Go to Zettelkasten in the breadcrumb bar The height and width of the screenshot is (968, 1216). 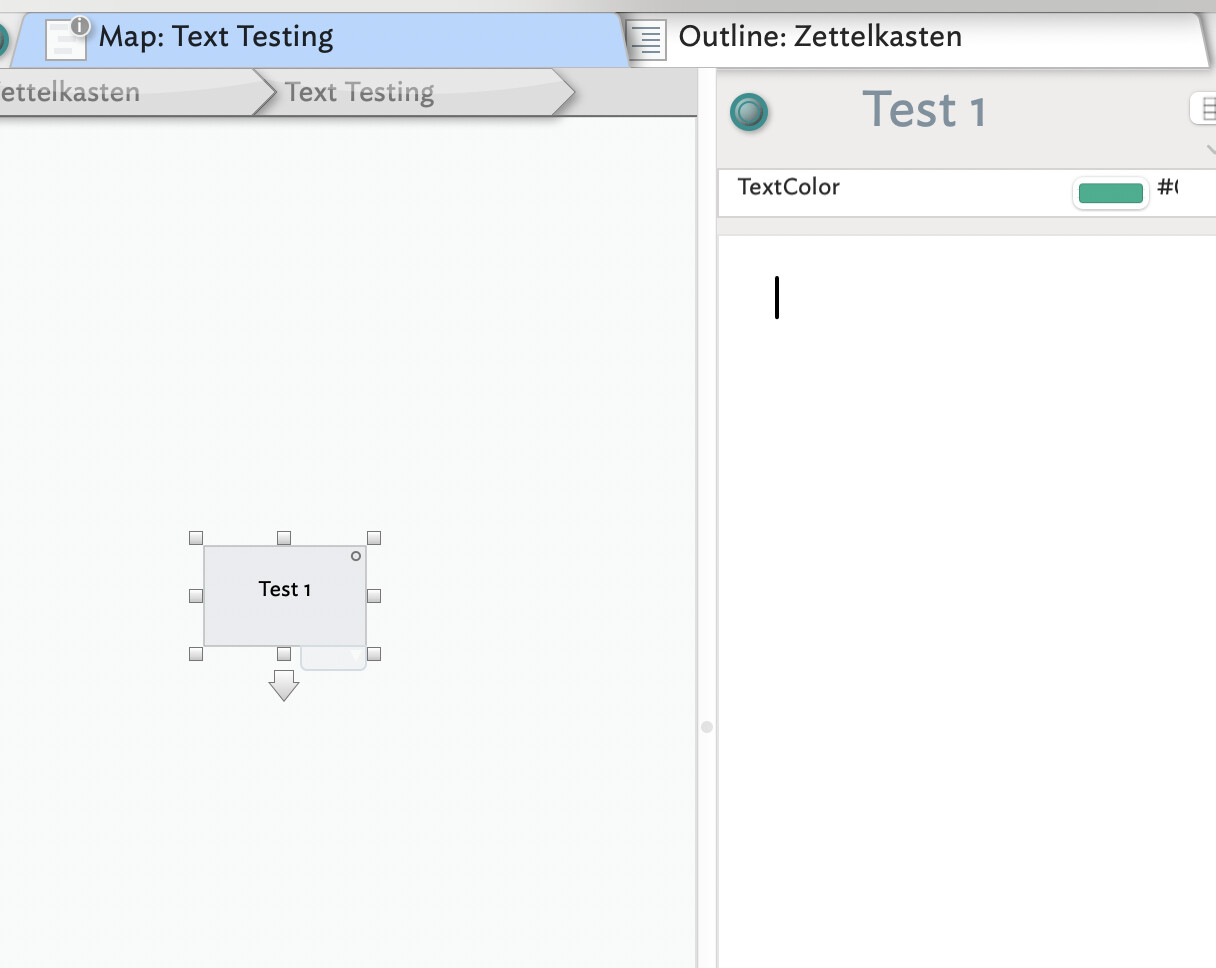(x=70, y=93)
